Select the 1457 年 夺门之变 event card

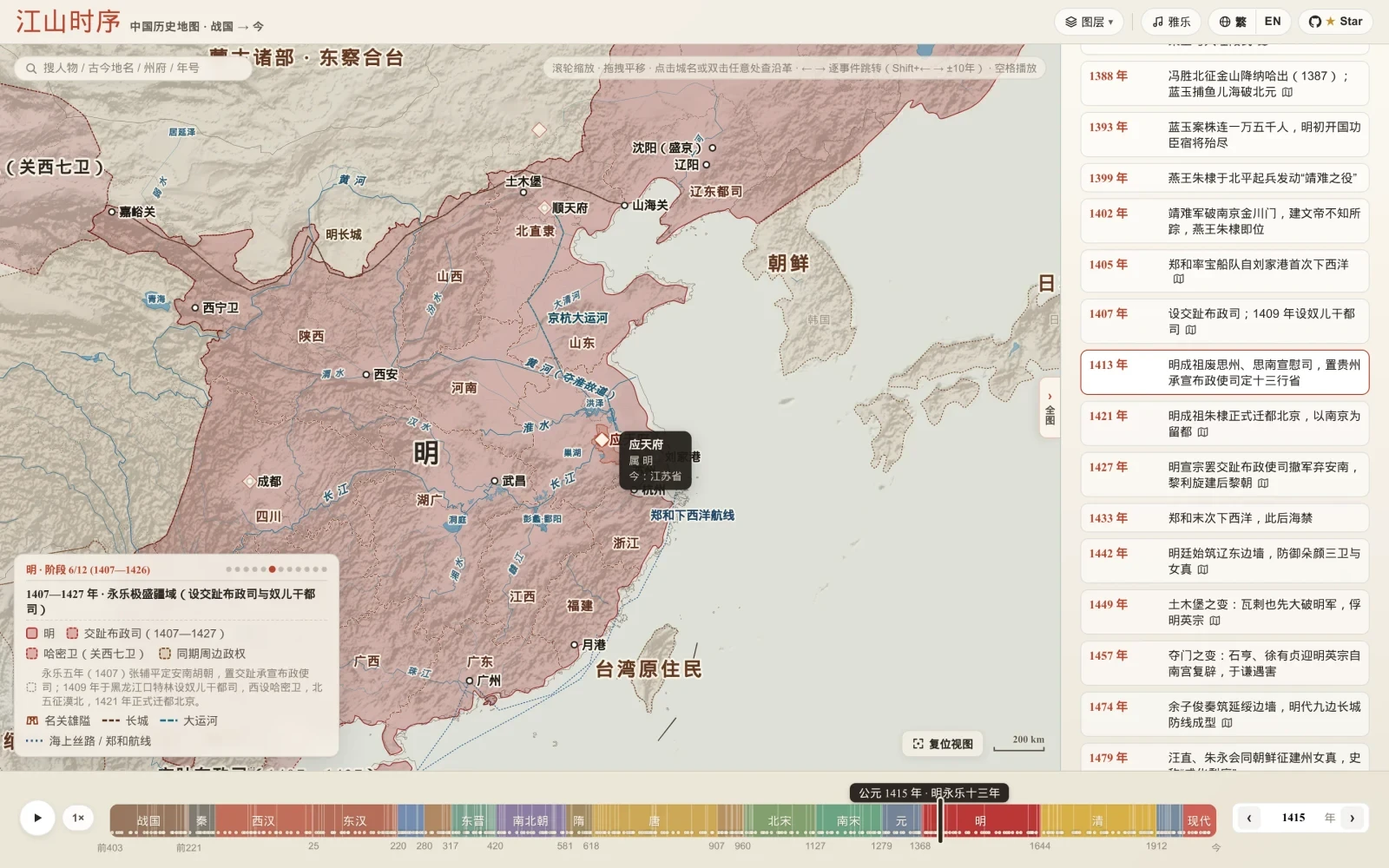(1225, 663)
